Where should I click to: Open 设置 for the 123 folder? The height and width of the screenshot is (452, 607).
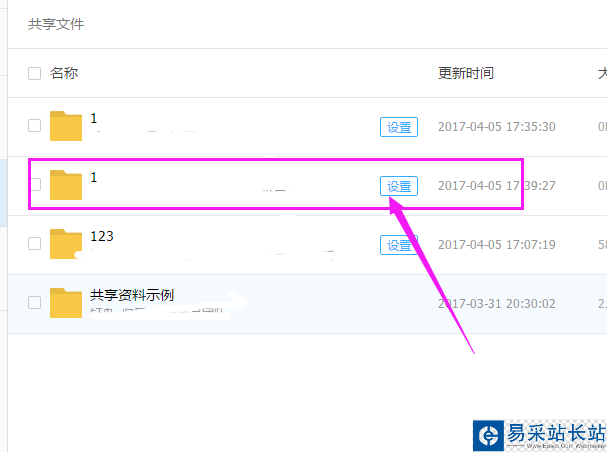399,245
